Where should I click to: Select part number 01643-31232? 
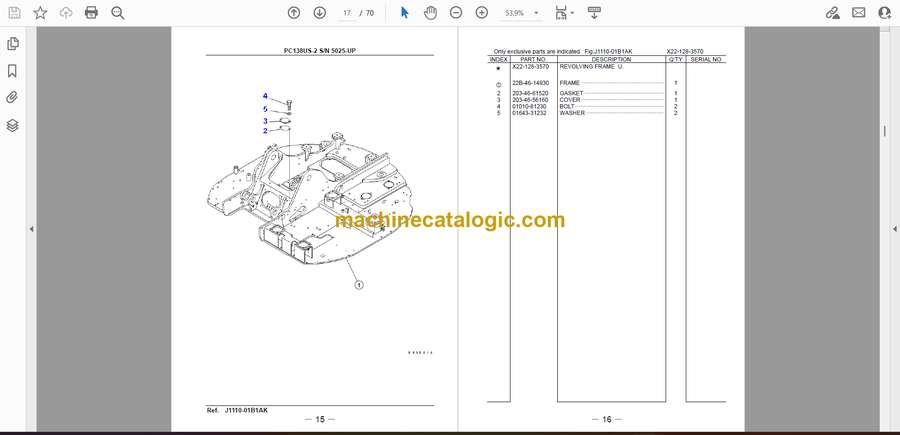529,113
